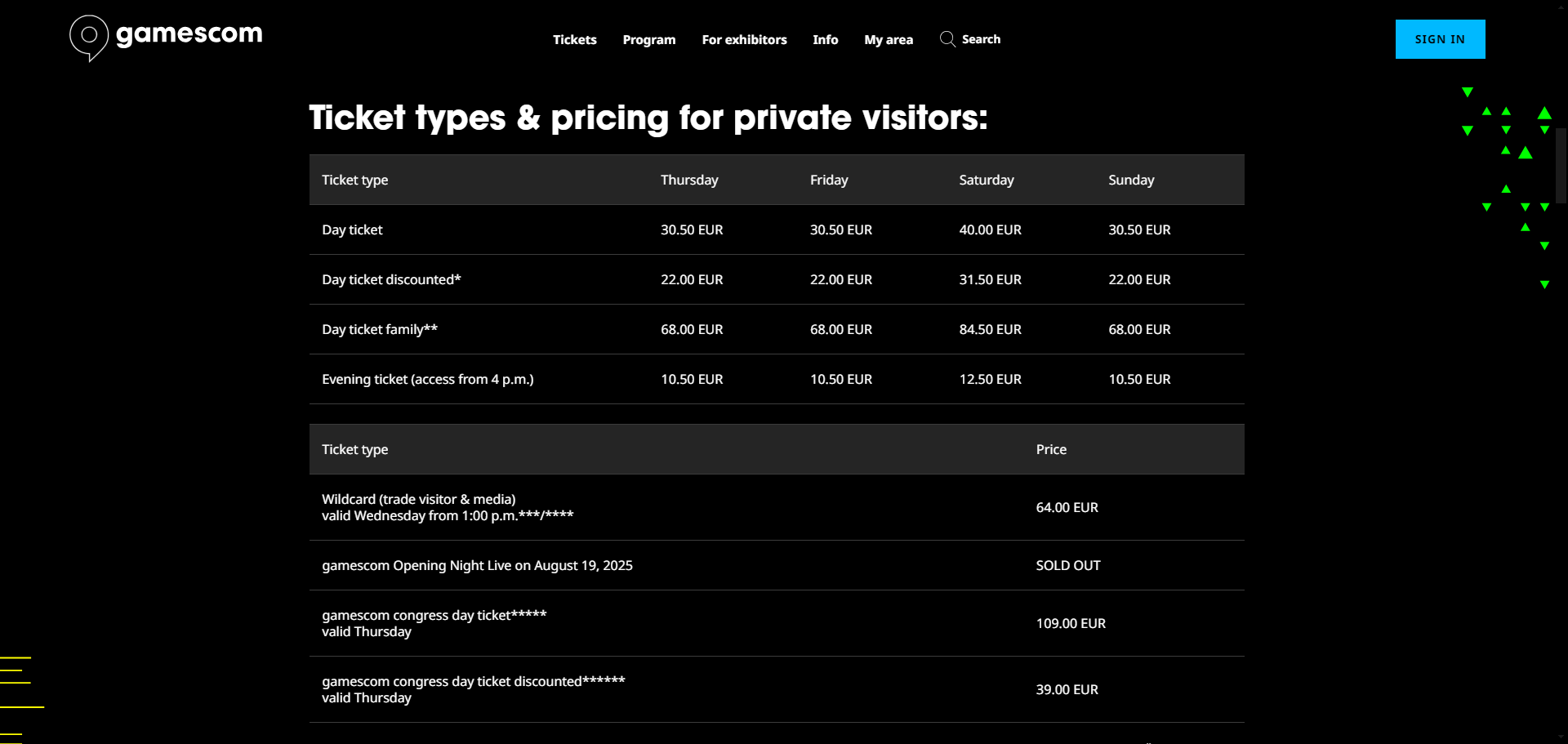Viewport: 1568px width, 744px height.
Task: Click the Evening ticket row label
Action: (427, 379)
